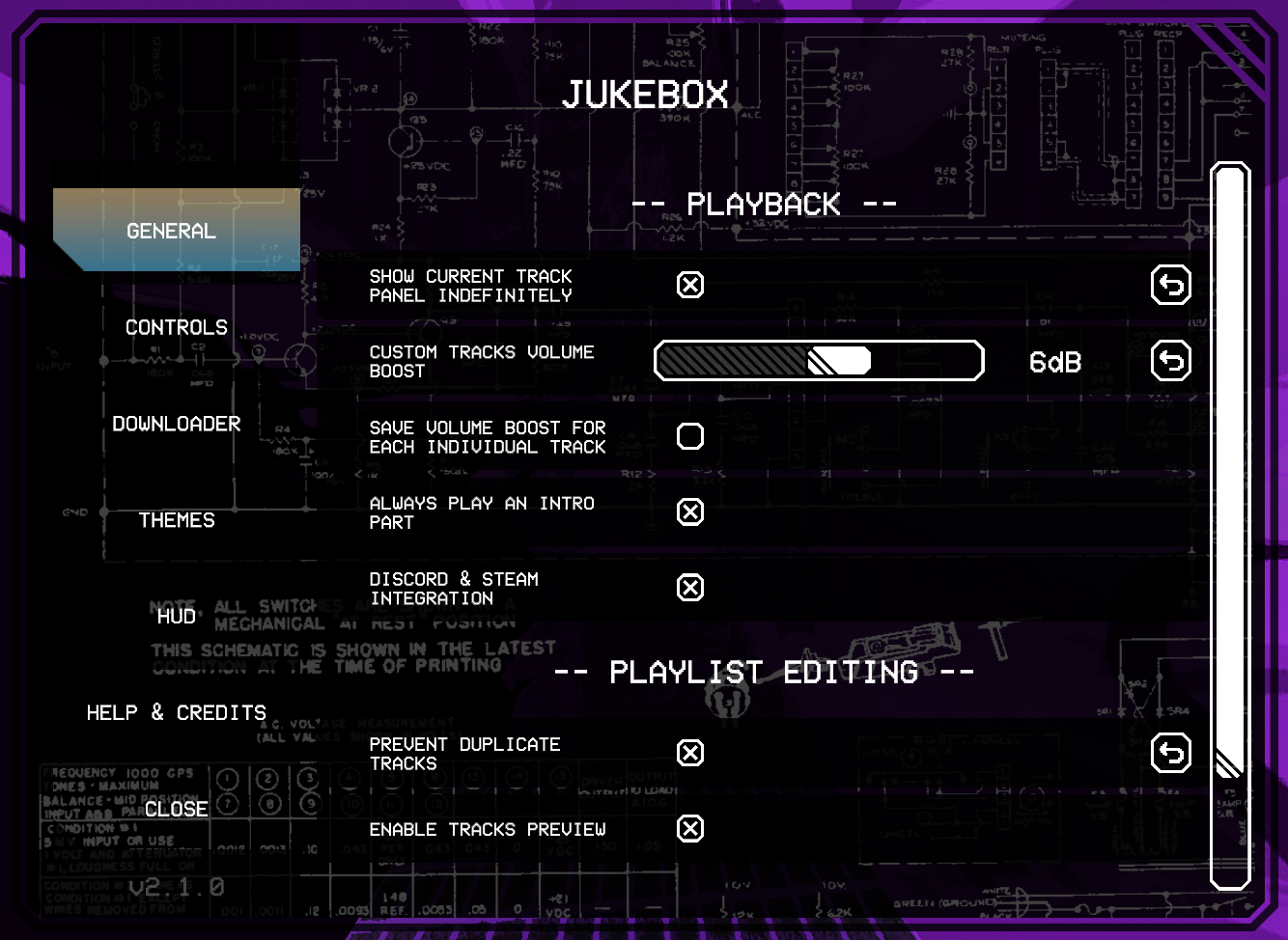The height and width of the screenshot is (940, 1288).
Task: Select the General tab
Action: pyautogui.click(x=171, y=230)
